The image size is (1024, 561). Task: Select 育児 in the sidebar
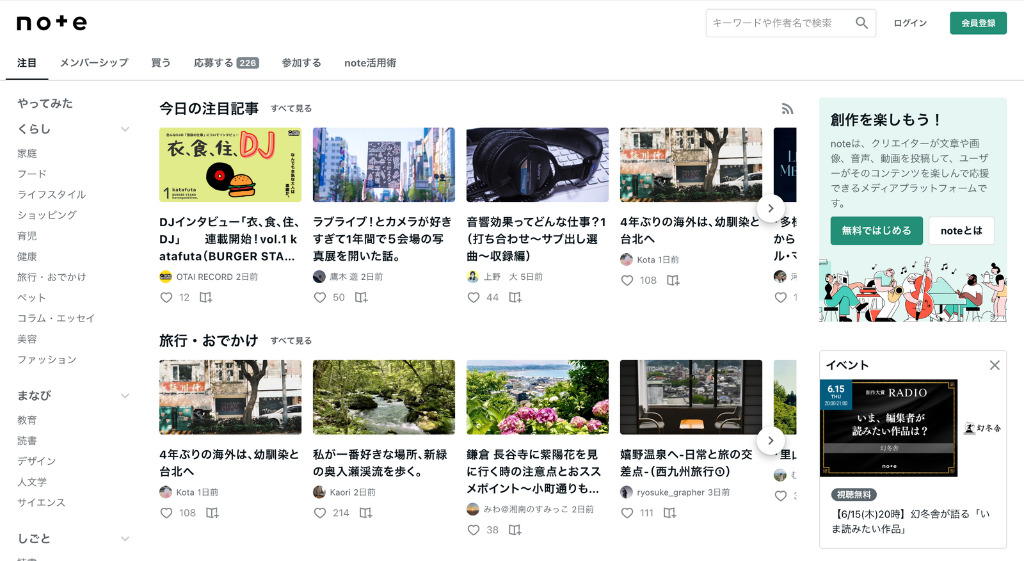point(27,236)
